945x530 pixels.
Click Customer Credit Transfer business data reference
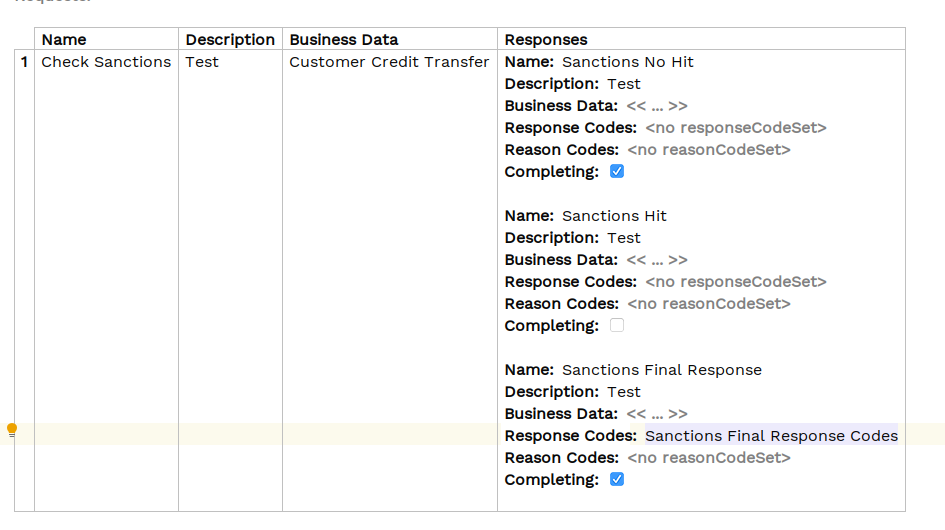[x=389, y=62]
